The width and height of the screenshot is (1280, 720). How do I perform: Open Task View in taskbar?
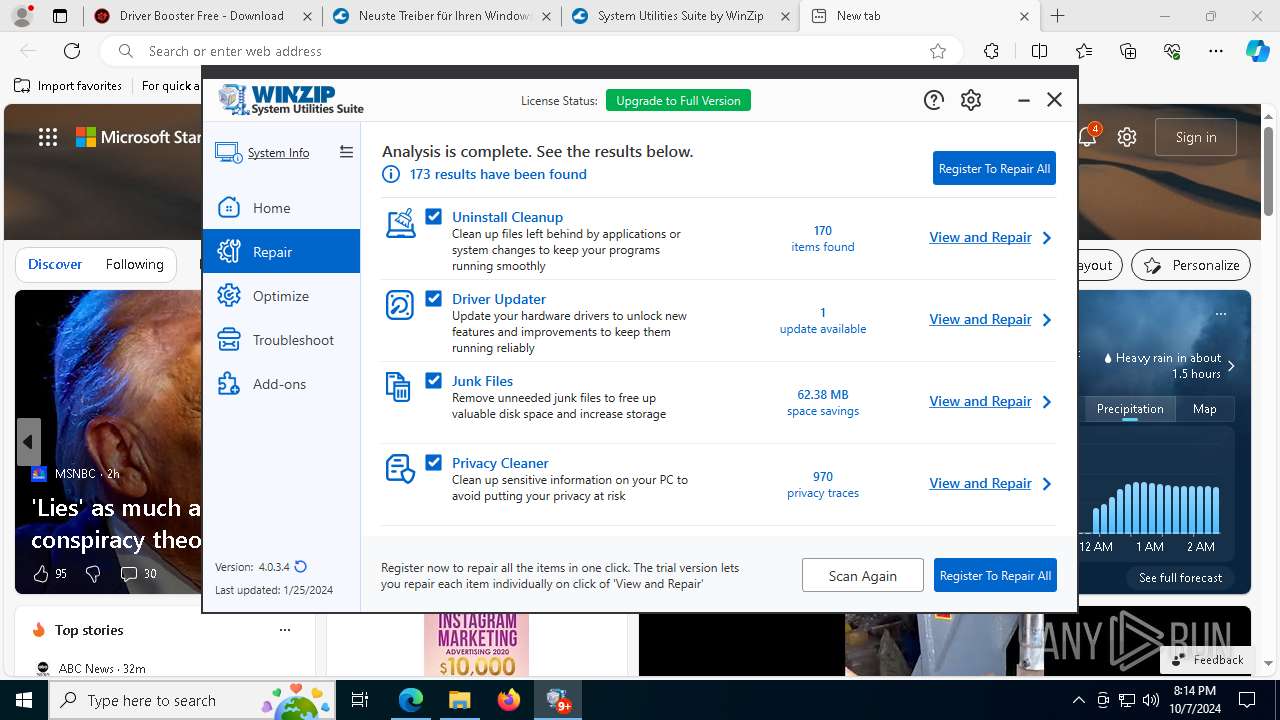coord(360,700)
